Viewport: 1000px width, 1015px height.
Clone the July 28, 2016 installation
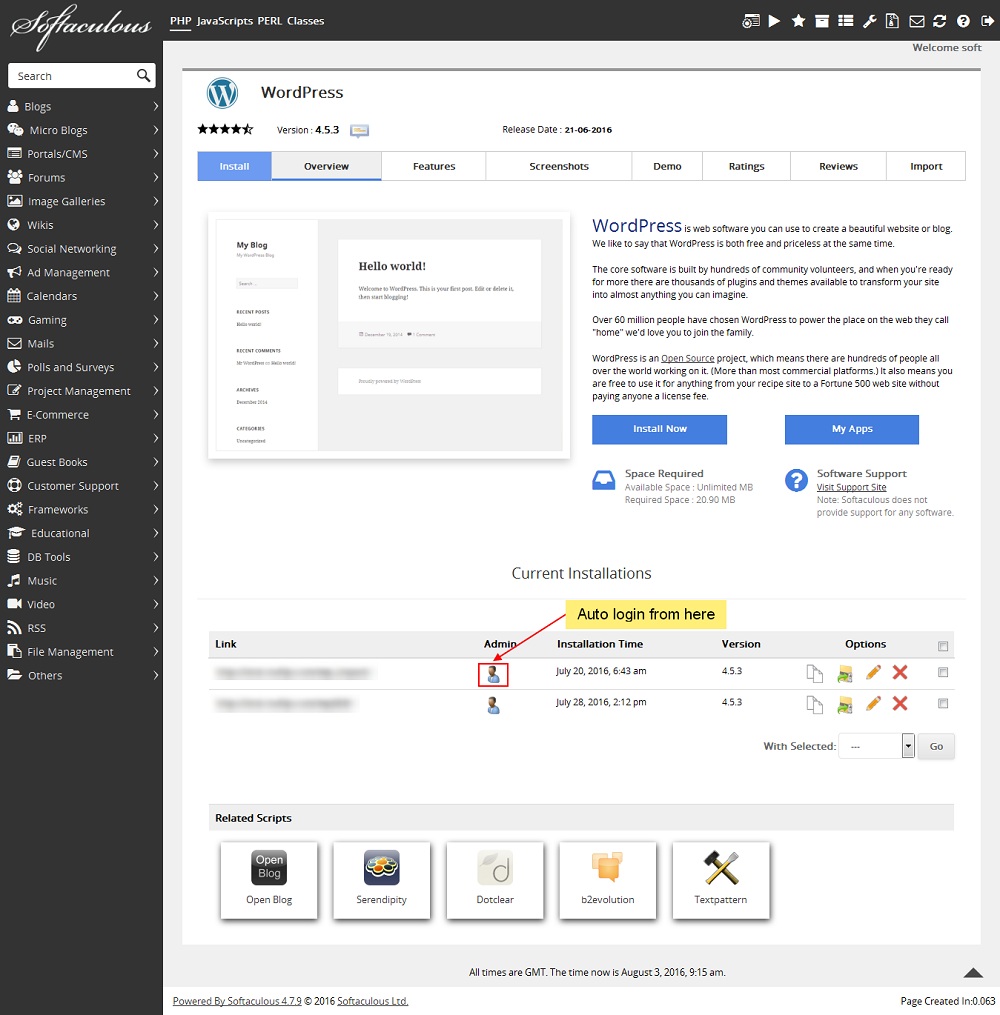coord(814,704)
